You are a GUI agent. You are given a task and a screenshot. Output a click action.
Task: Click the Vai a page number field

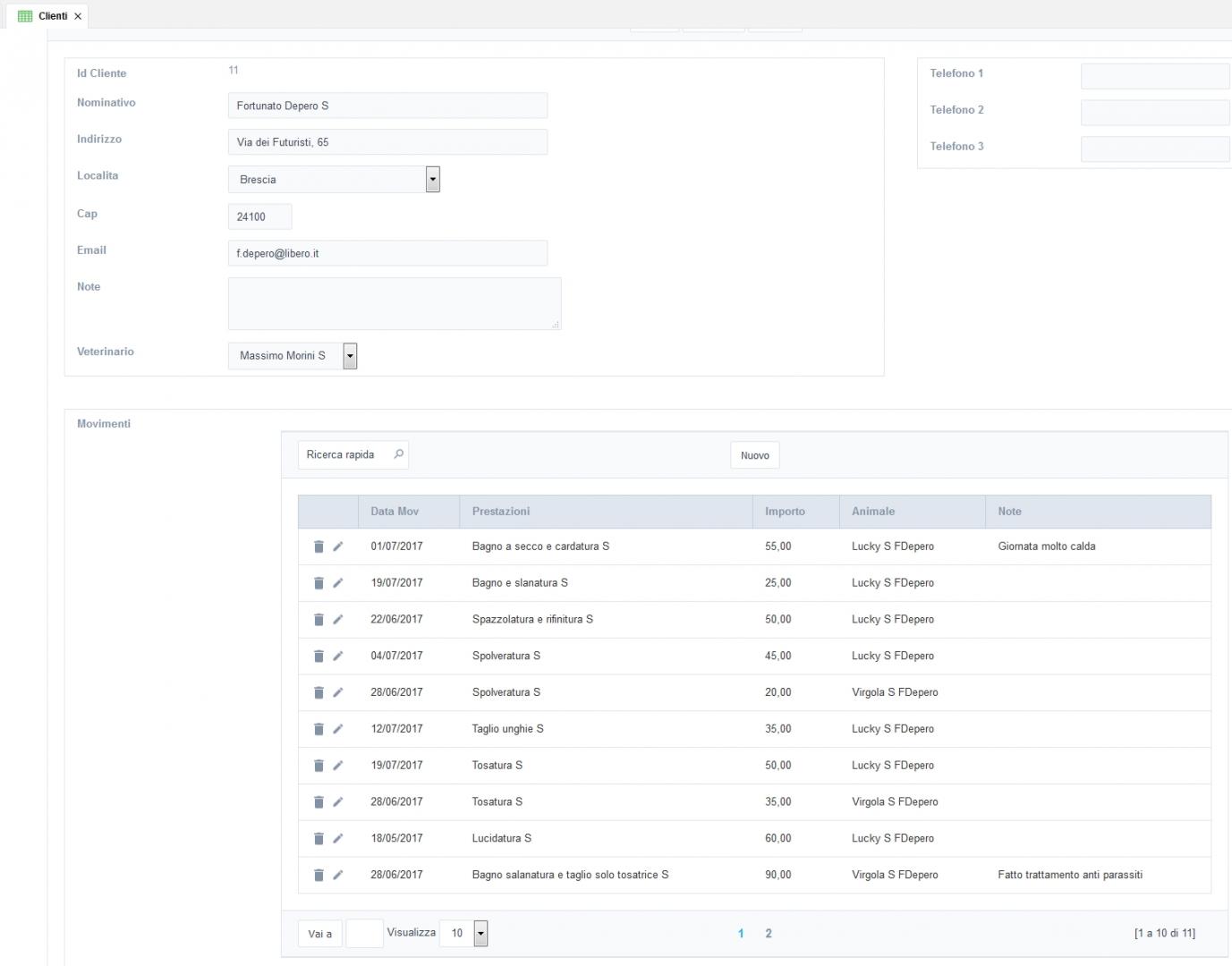[x=364, y=934]
